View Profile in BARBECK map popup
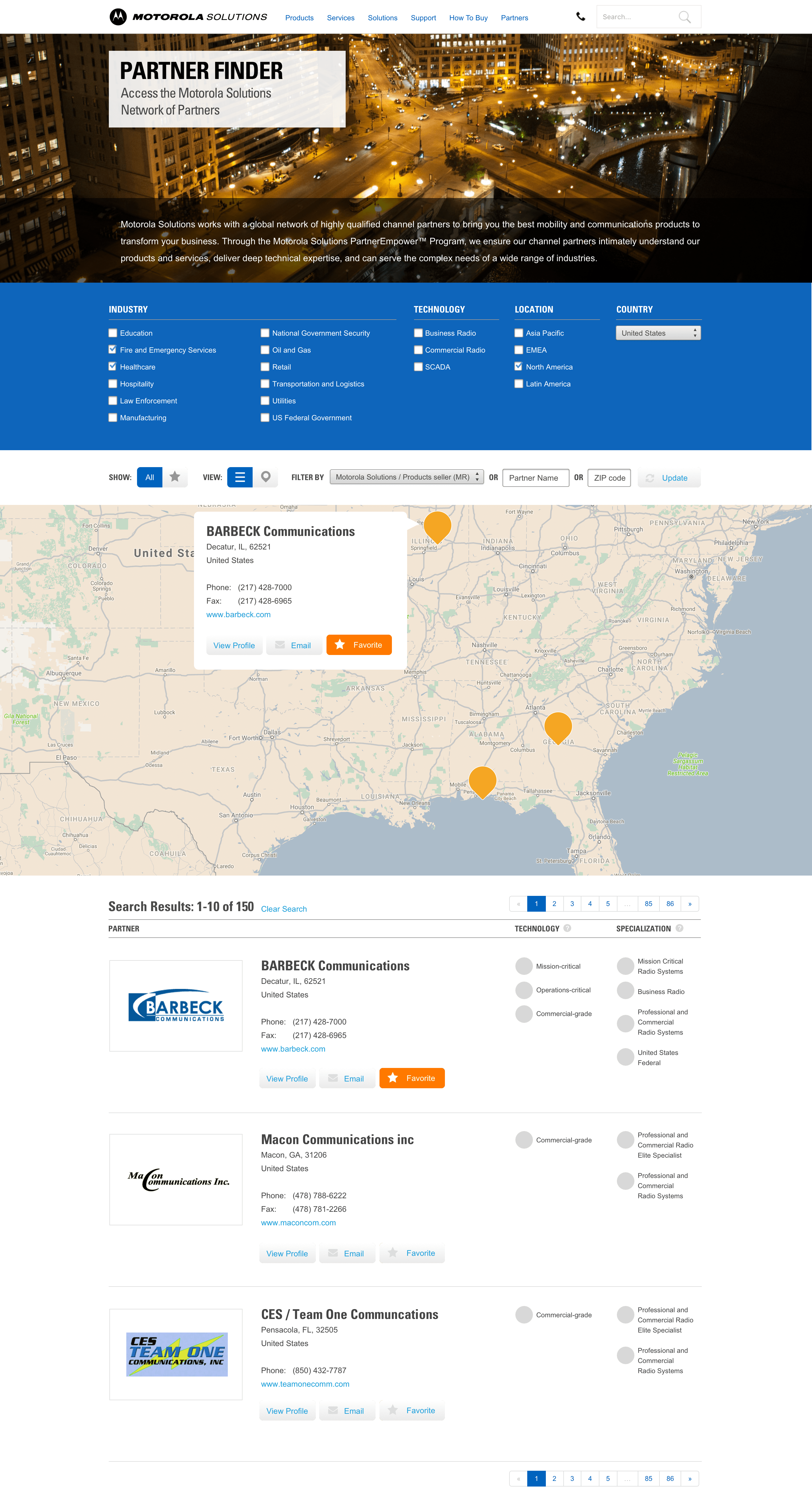Image resolution: width=812 pixels, height=1495 pixels. [234, 645]
